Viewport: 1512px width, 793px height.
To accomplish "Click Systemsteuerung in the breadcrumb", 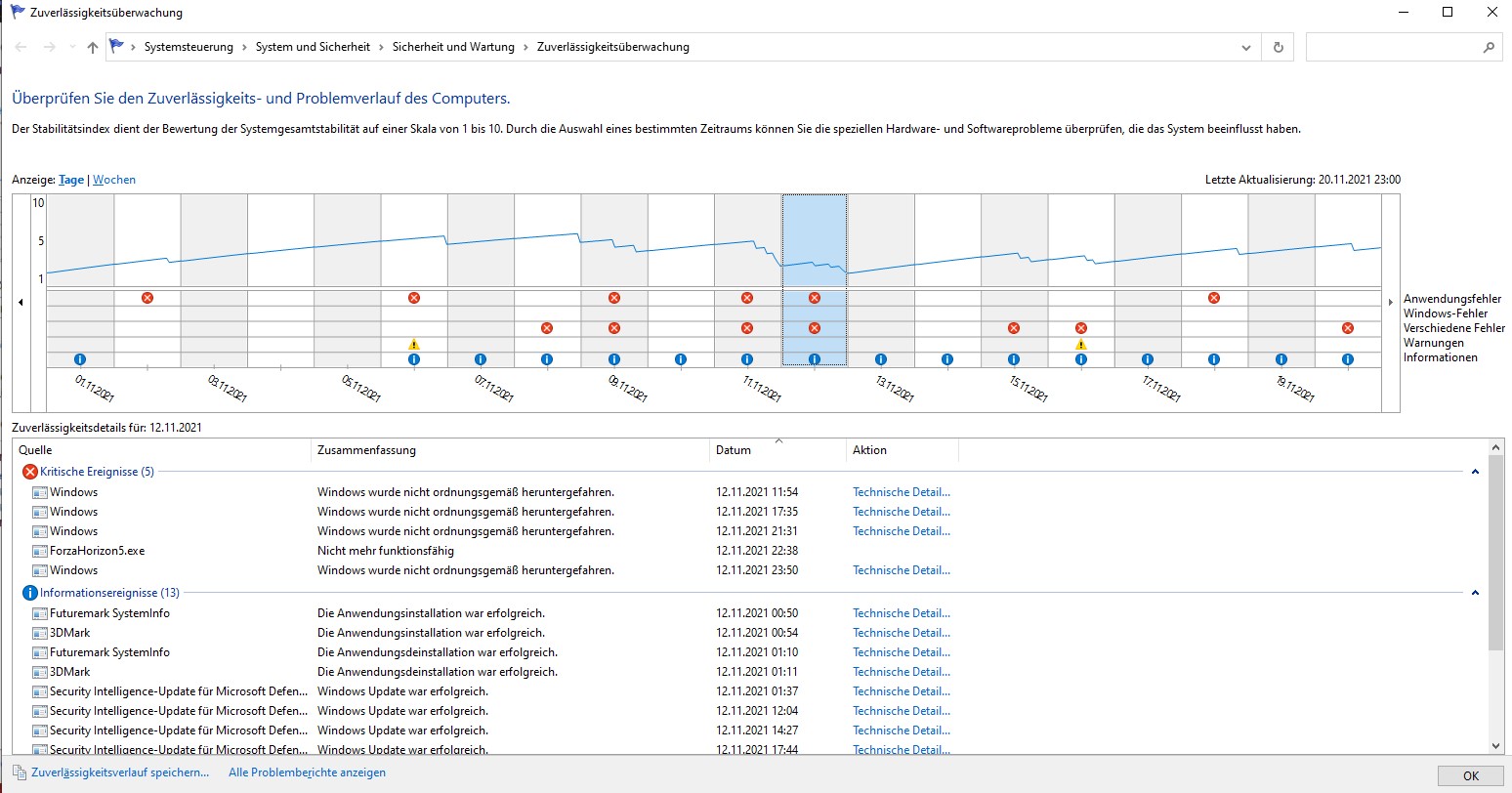I will pyautogui.click(x=189, y=47).
